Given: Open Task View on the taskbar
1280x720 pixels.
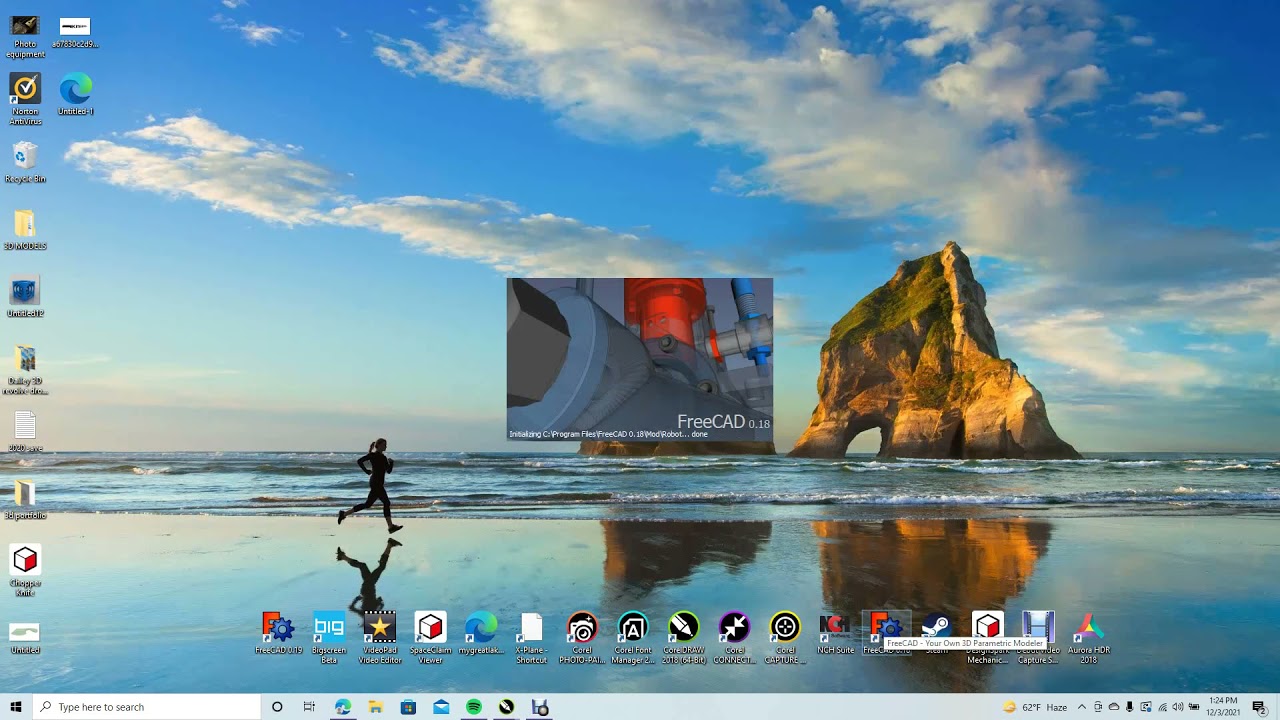Looking at the screenshot, I should [310, 707].
